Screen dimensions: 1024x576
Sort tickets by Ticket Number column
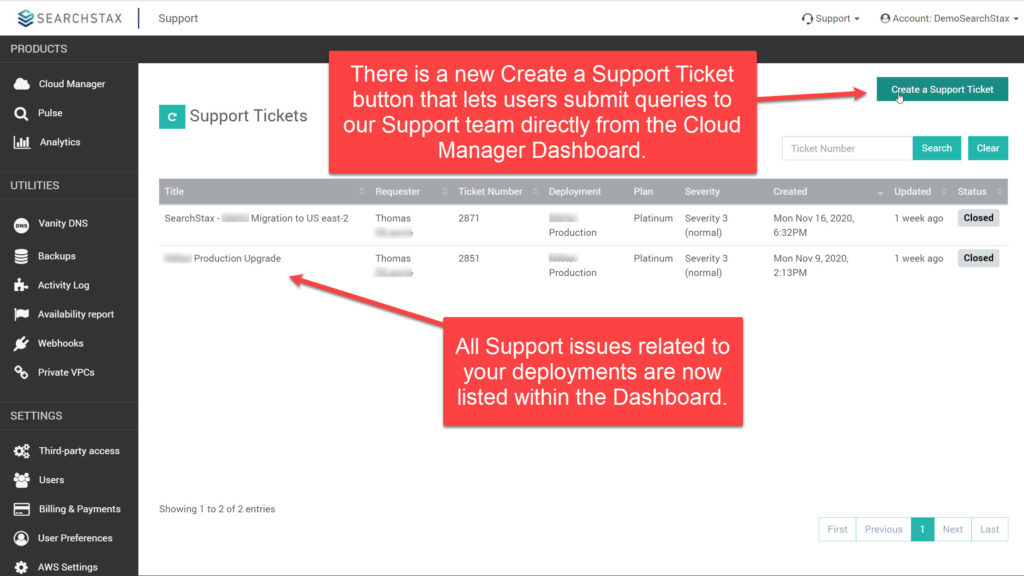pyautogui.click(x=497, y=191)
